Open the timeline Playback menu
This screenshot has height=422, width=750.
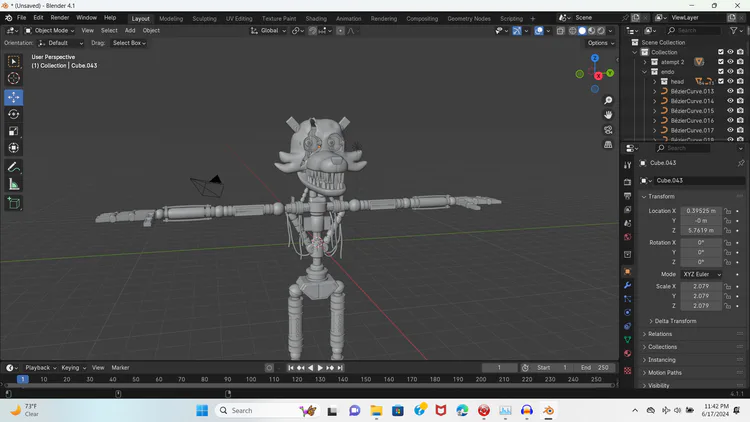[41, 367]
